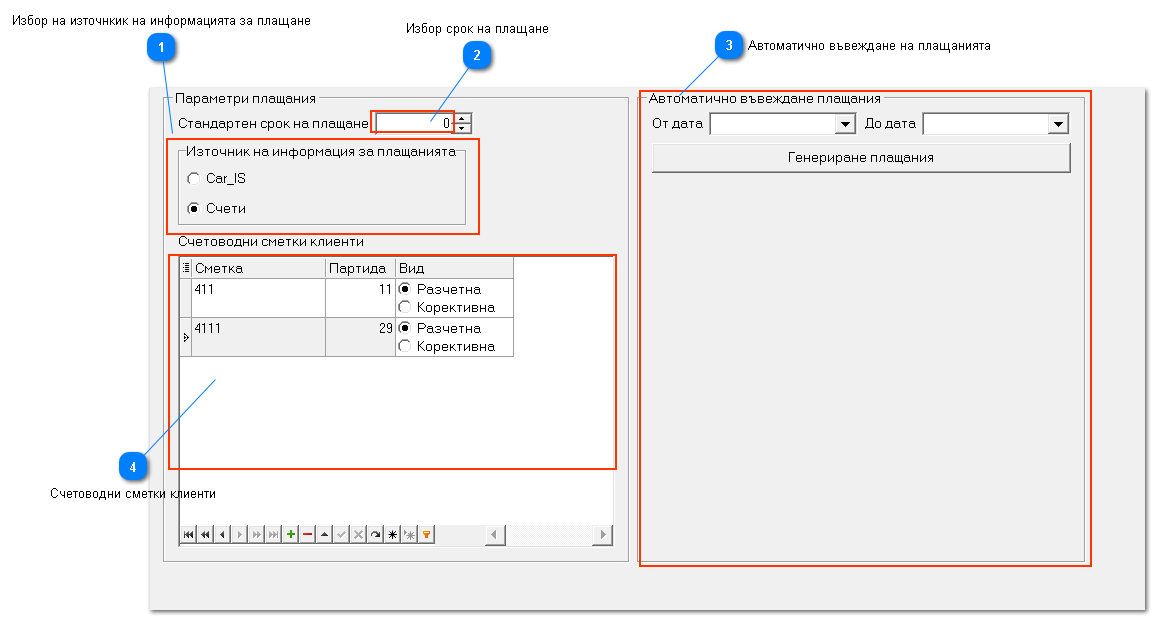Increase the standard payment term value
The image size is (1153, 618).
point(462,118)
